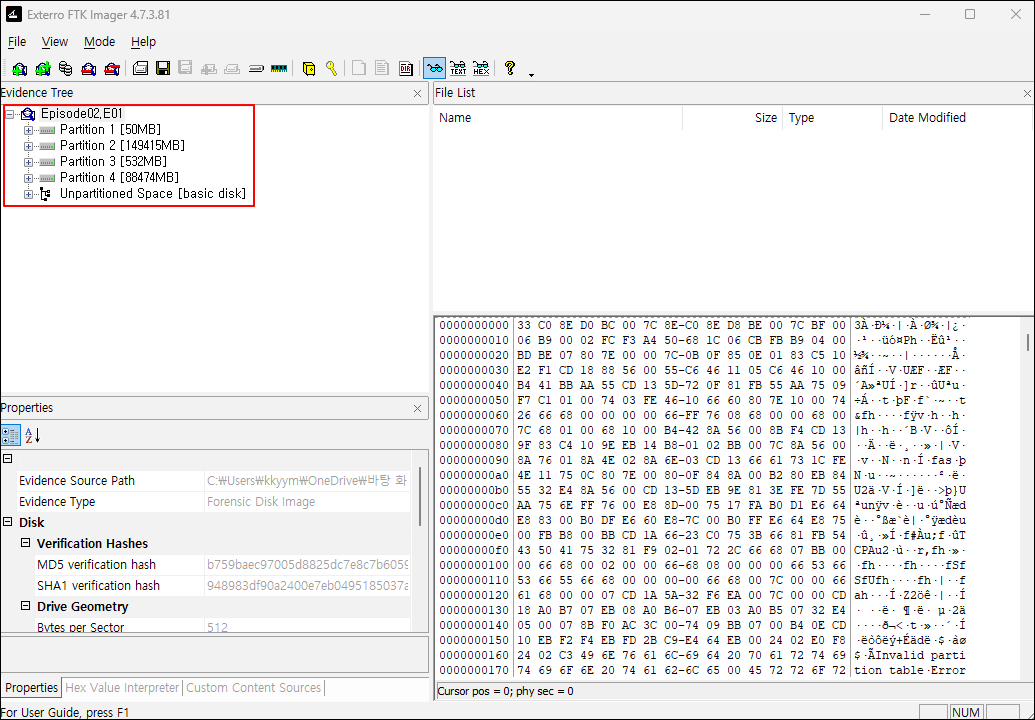This screenshot has width=1035, height=720.
Task: Sort File List by Name column
Action: pos(558,118)
